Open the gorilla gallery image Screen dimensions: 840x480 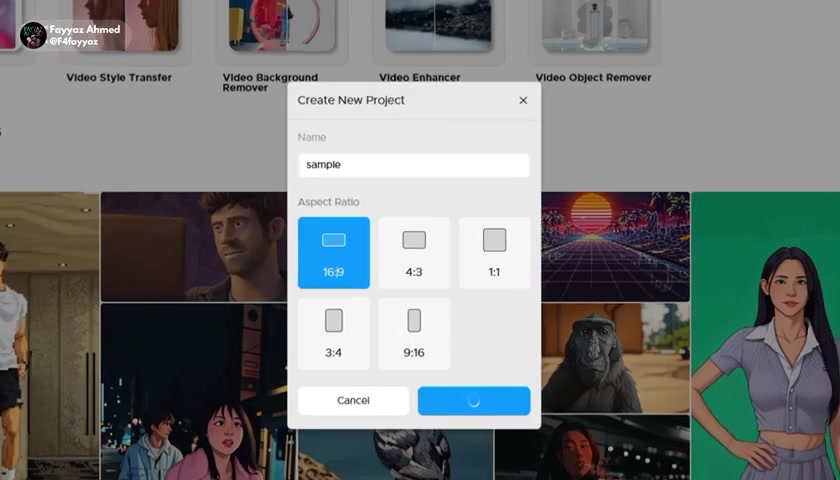(x=616, y=358)
